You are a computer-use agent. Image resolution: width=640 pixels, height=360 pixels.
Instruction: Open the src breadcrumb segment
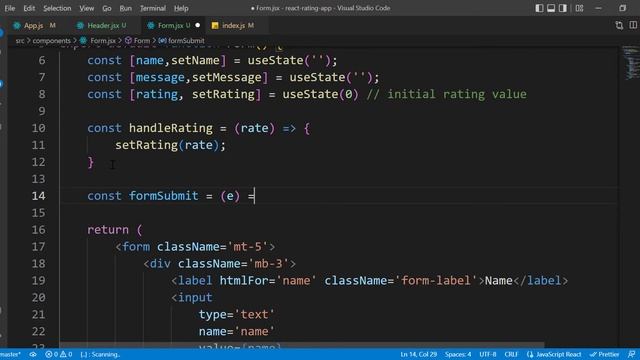(x=20, y=41)
